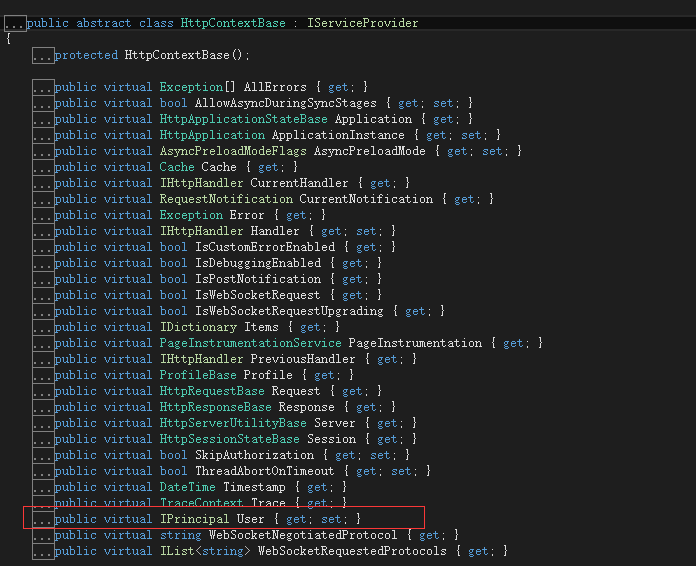Image resolution: width=696 pixels, height=566 pixels.
Task: Click the HttpApplicationStateBase type name
Action: click(x=244, y=119)
